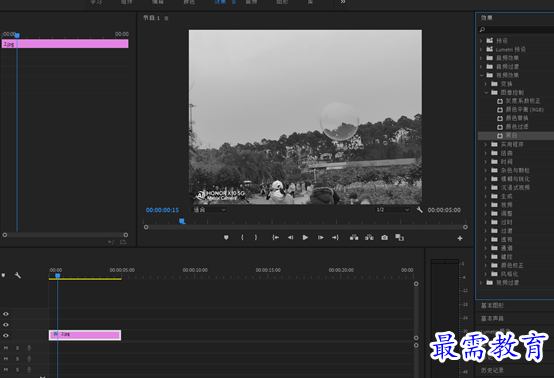Expand the 颜色校正 folder
Viewport: 554px width, 378px height.
tap(486, 265)
